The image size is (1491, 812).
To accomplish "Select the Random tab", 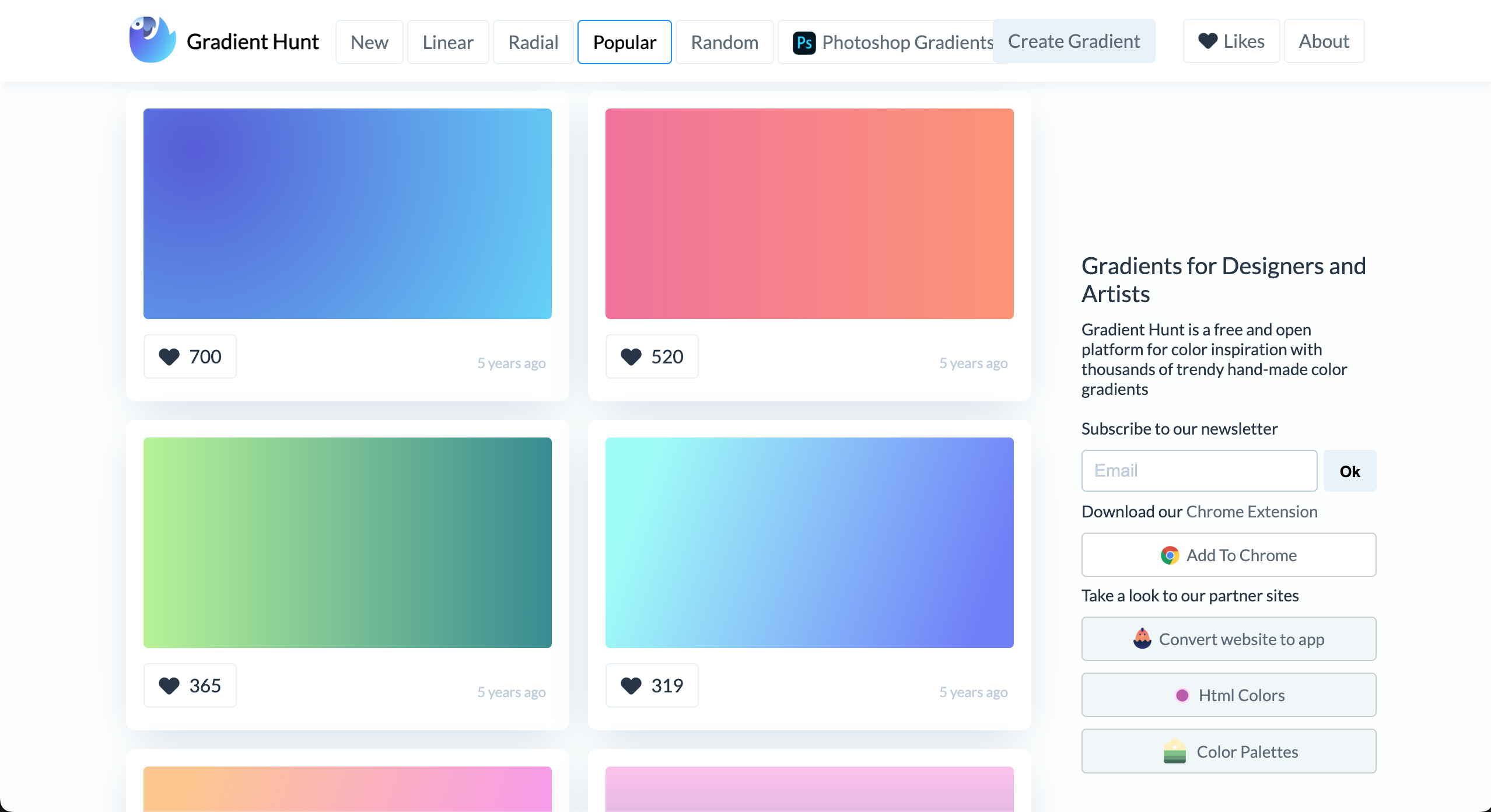I will [724, 42].
